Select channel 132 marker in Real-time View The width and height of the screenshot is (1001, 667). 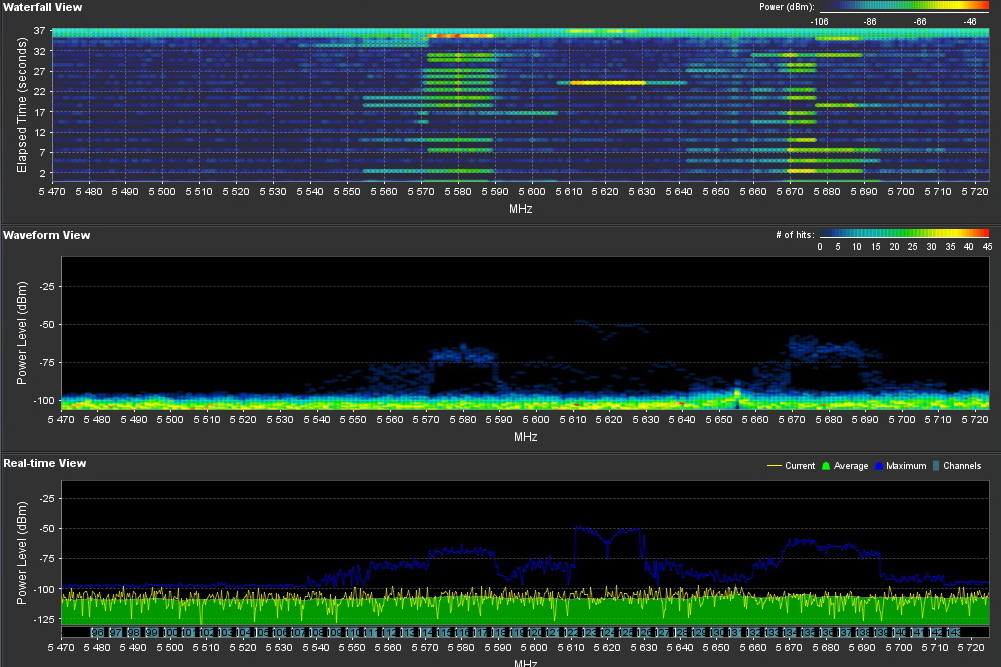[755, 633]
